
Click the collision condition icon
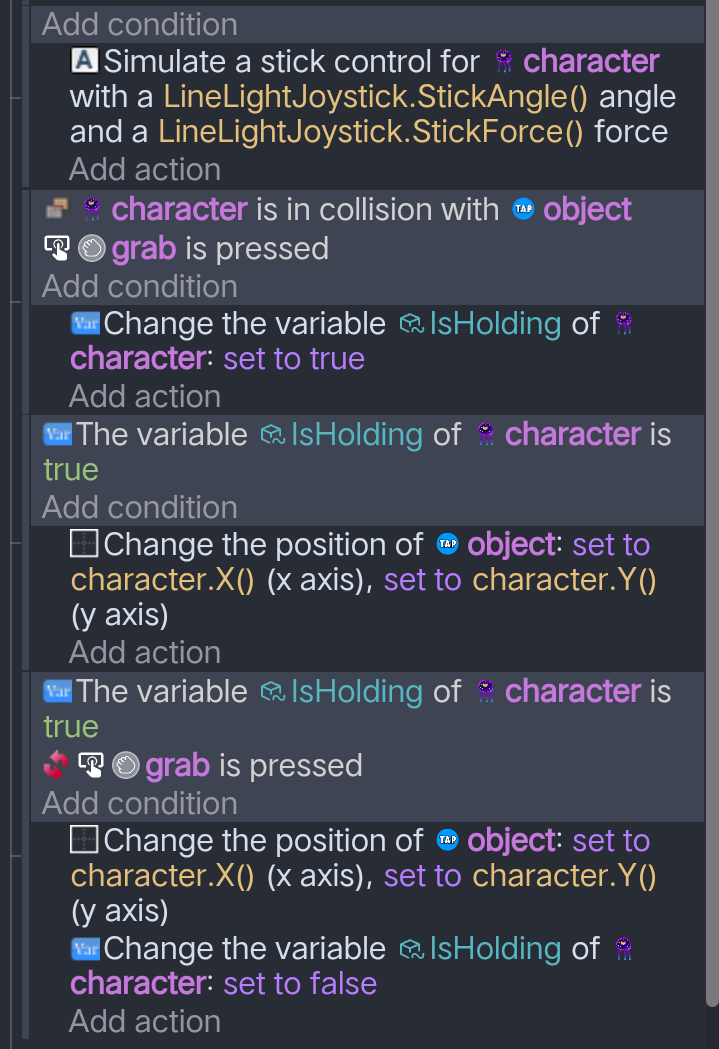56,209
